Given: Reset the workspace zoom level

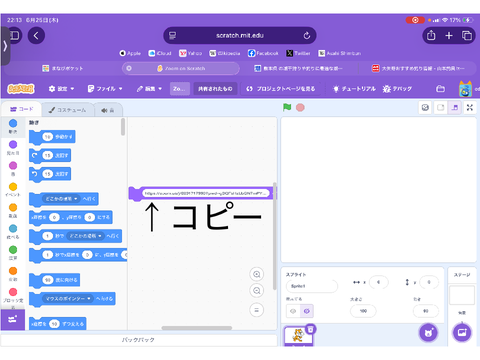Looking at the screenshot, I should pos(257,310).
